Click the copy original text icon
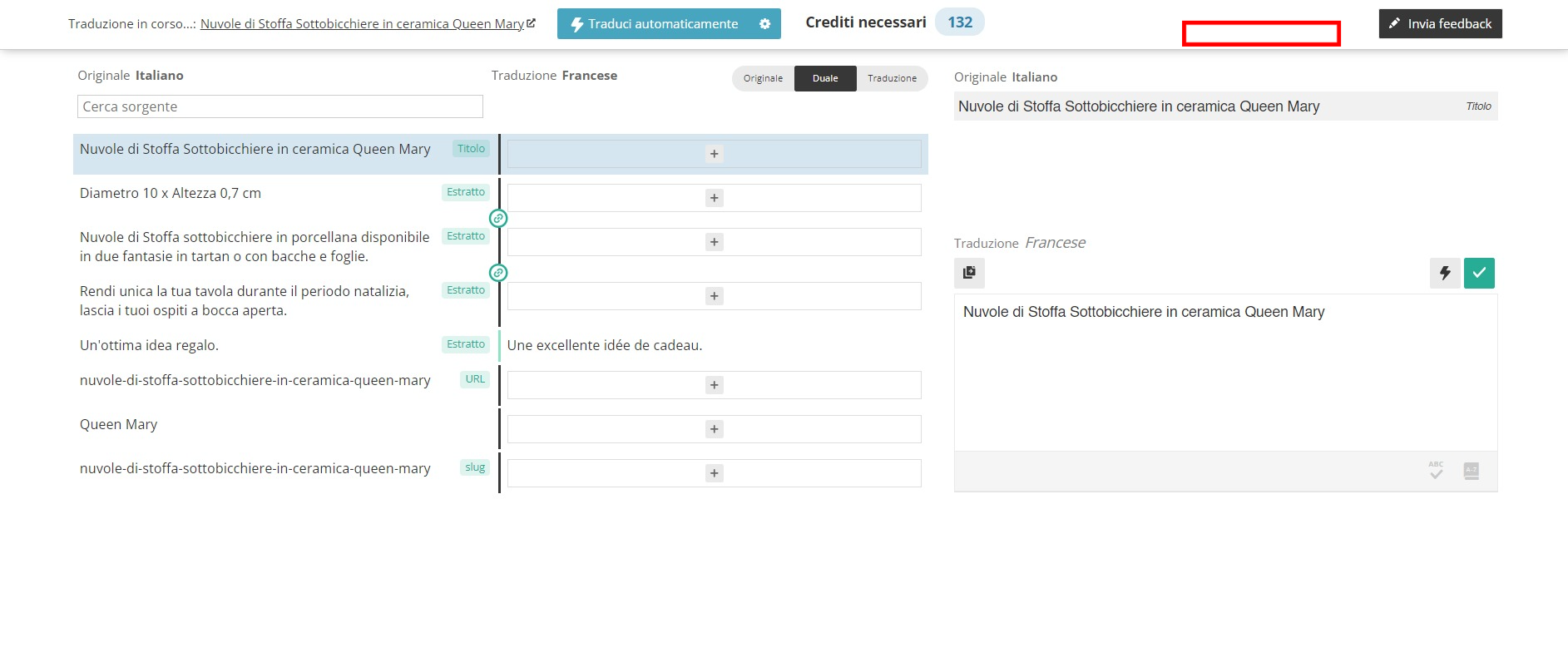 969,273
